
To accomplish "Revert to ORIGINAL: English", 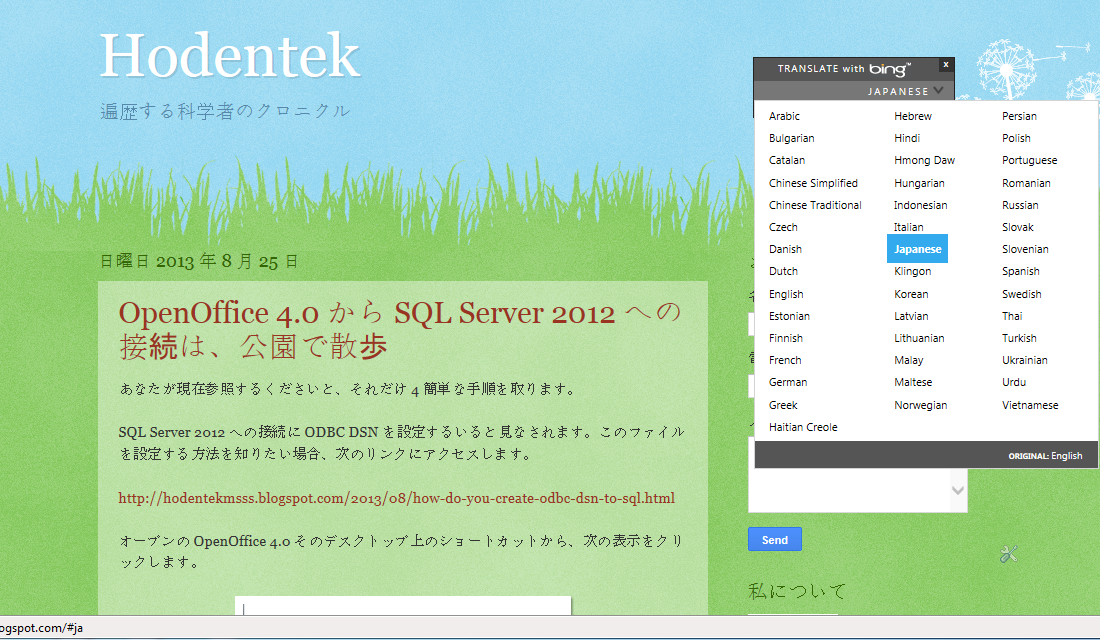I will 1045,456.
